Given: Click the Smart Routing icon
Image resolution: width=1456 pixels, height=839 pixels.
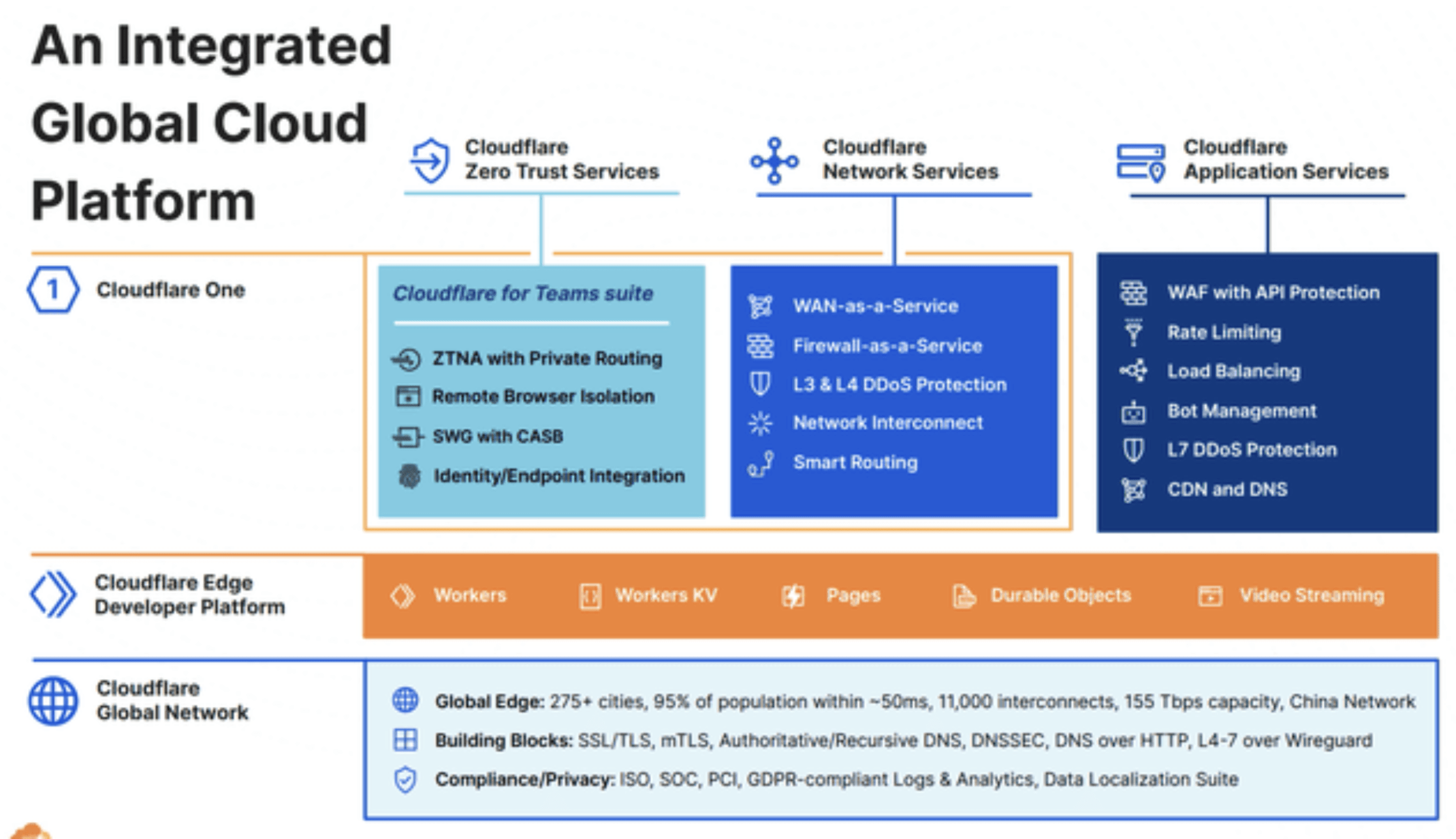Looking at the screenshot, I should [x=761, y=464].
